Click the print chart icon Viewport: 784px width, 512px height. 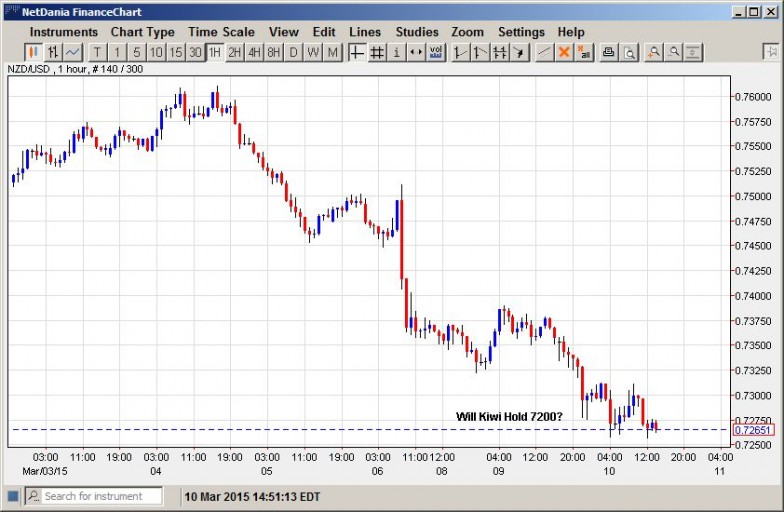click(608, 52)
